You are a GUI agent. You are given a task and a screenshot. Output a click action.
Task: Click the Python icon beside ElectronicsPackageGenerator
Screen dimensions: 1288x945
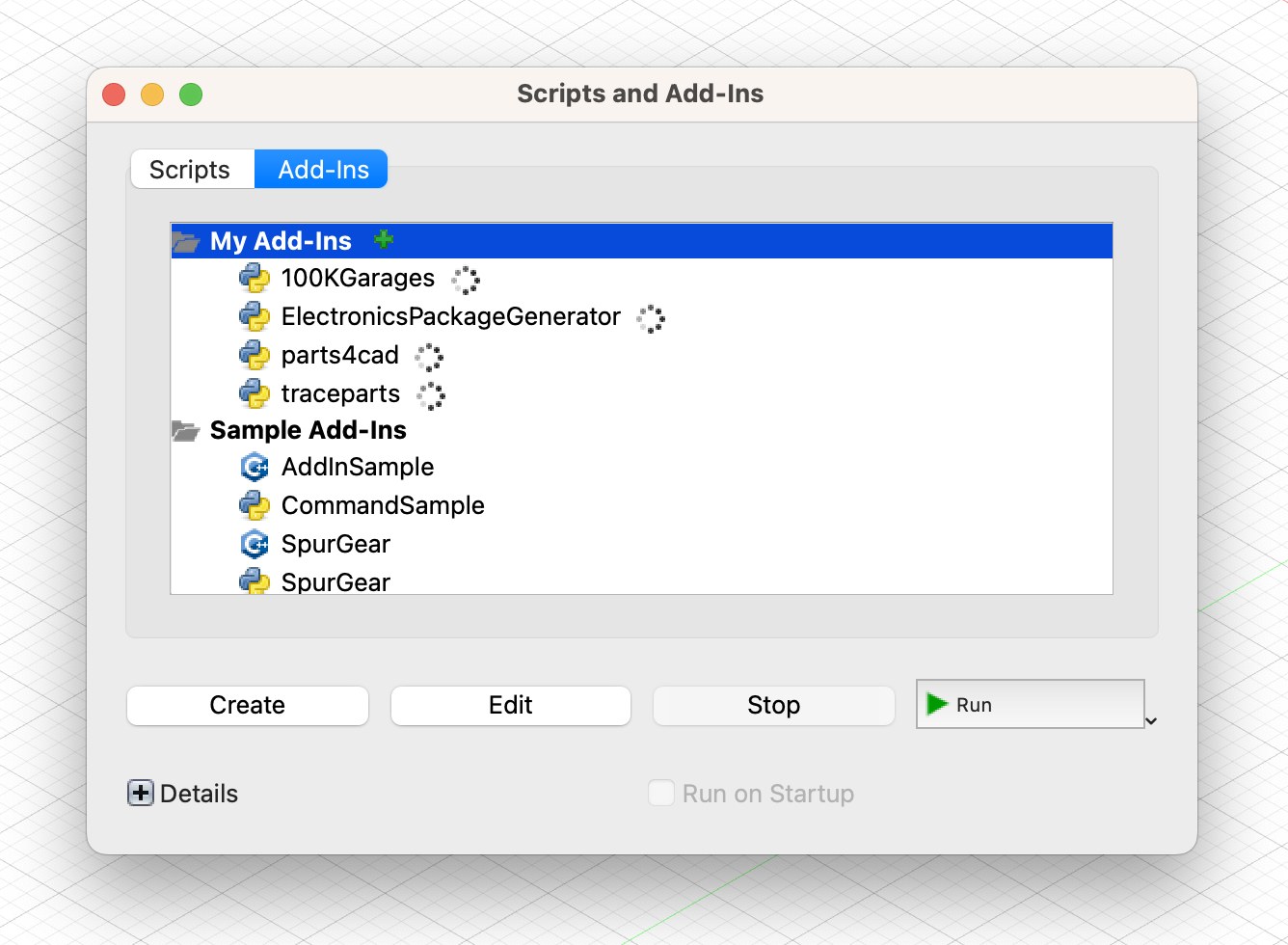pos(255,316)
